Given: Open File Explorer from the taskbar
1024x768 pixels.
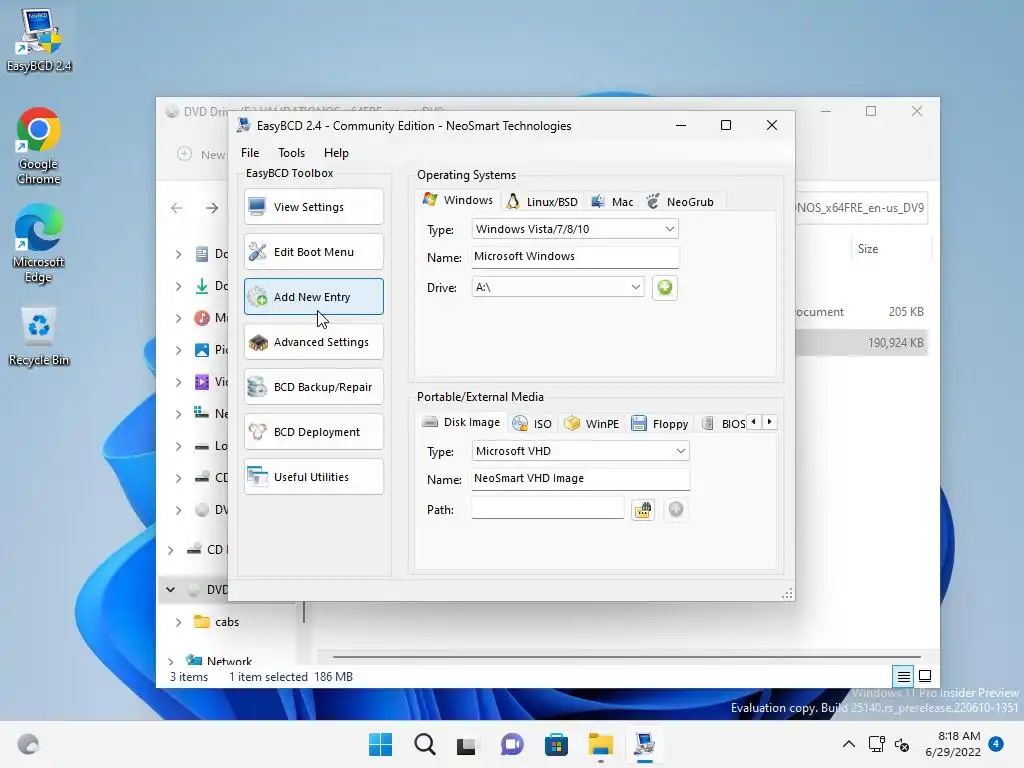Looking at the screenshot, I should [x=600, y=744].
